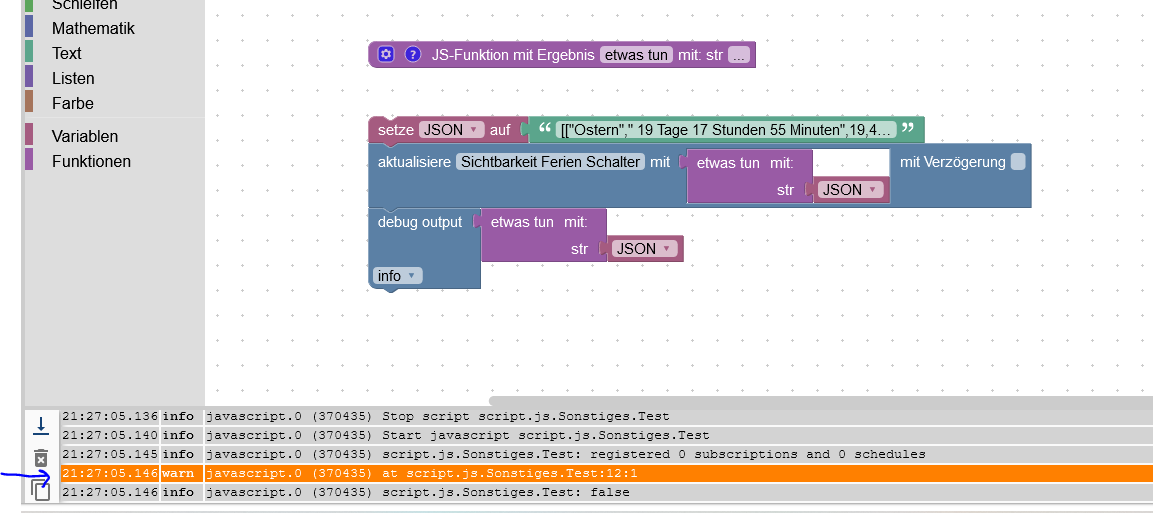
Task: Open the JSON variable dropdown in 'setze' block
Action: (x=451, y=130)
